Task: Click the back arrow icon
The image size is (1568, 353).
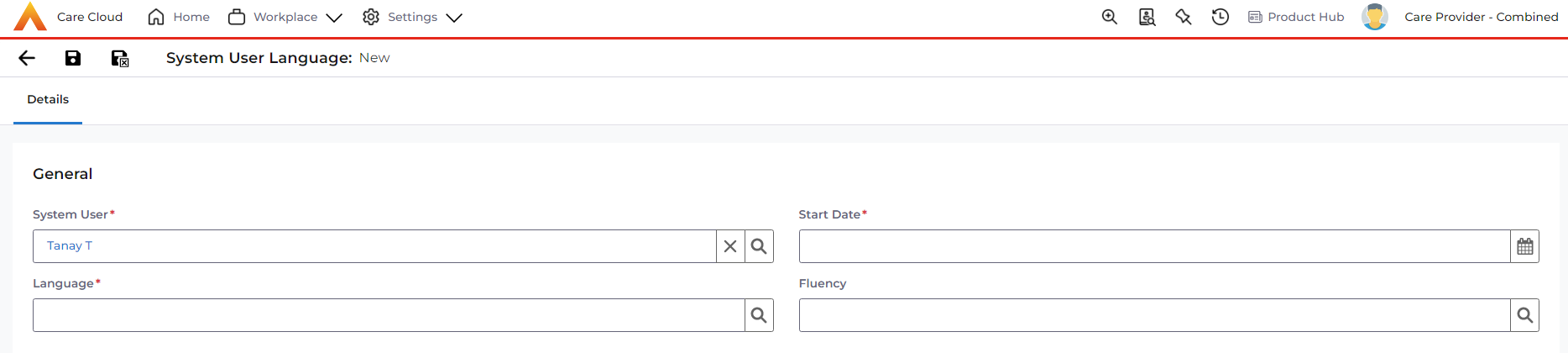Action: click(x=27, y=58)
